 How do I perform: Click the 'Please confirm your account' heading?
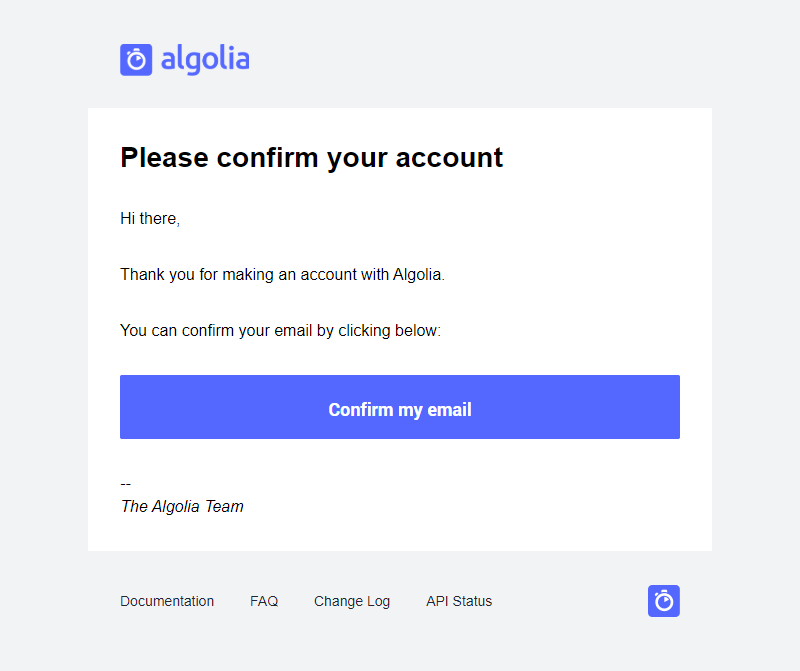point(311,158)
